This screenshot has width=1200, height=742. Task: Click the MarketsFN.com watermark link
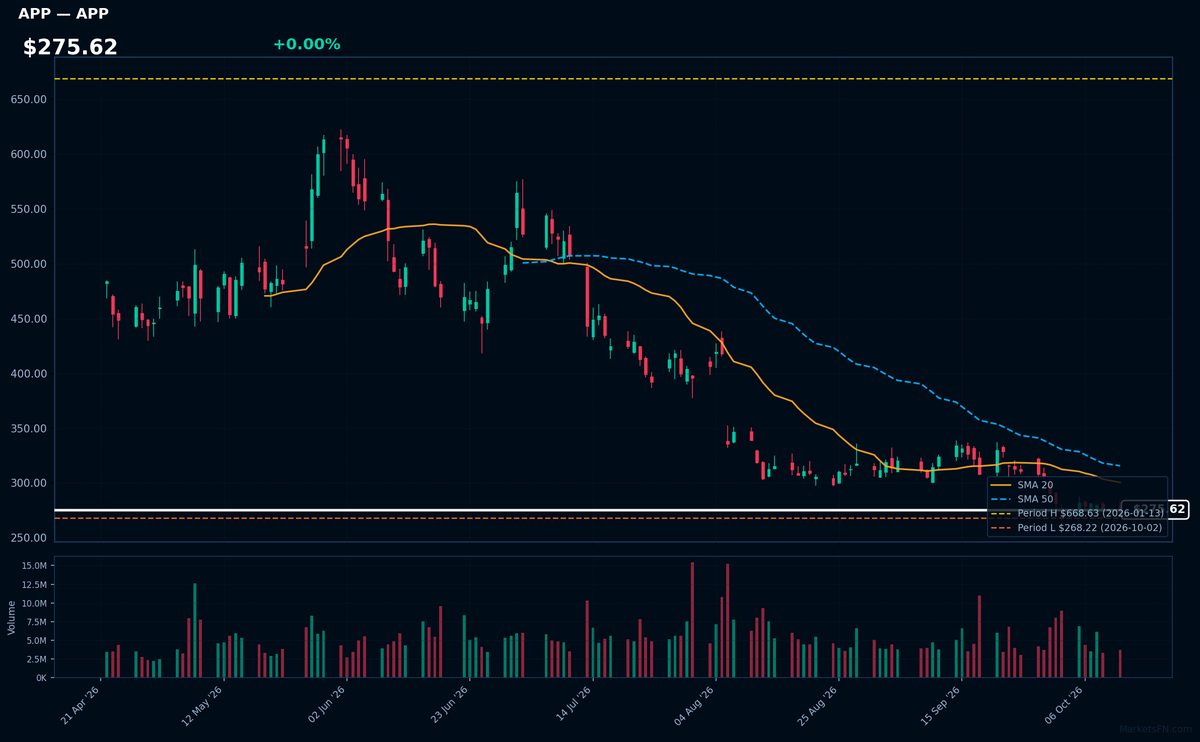click(1157, 729)
